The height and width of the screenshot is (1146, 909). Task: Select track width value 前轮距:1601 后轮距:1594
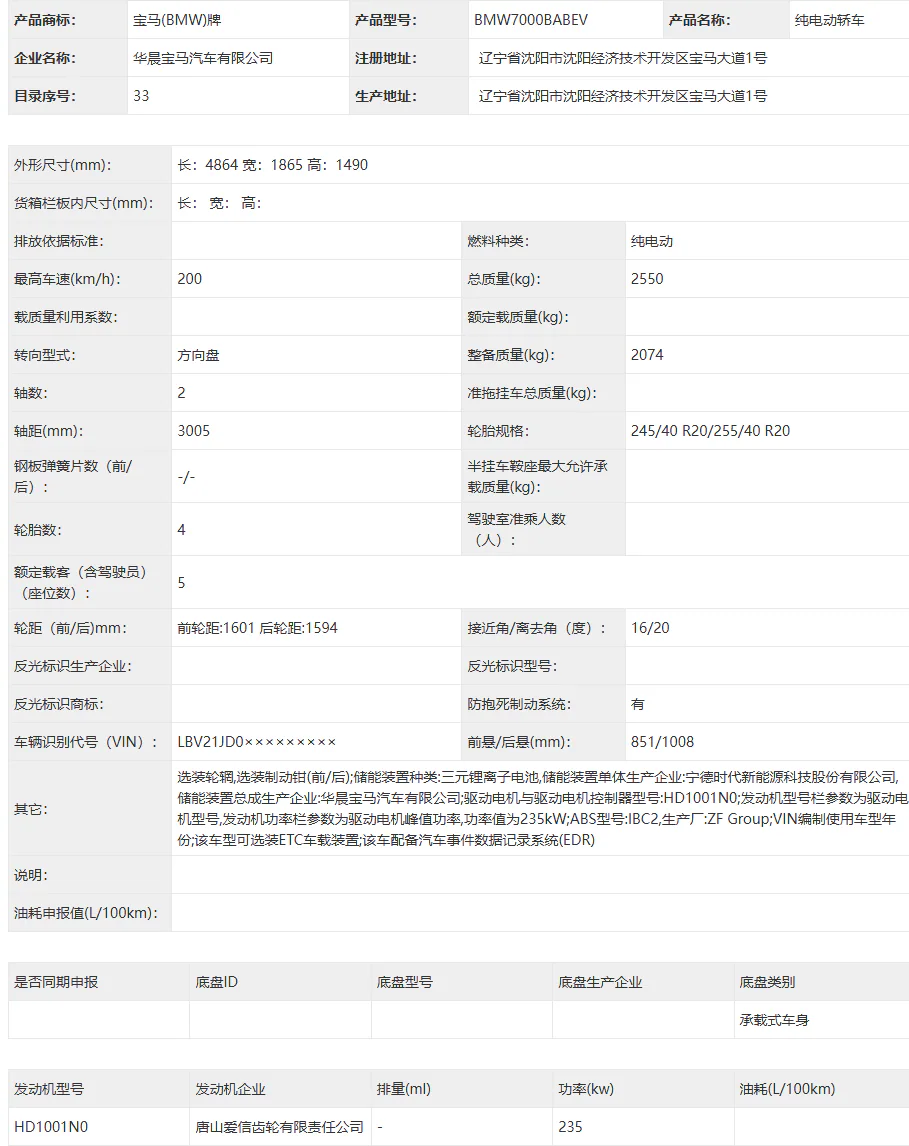click(x=257, y=628)
